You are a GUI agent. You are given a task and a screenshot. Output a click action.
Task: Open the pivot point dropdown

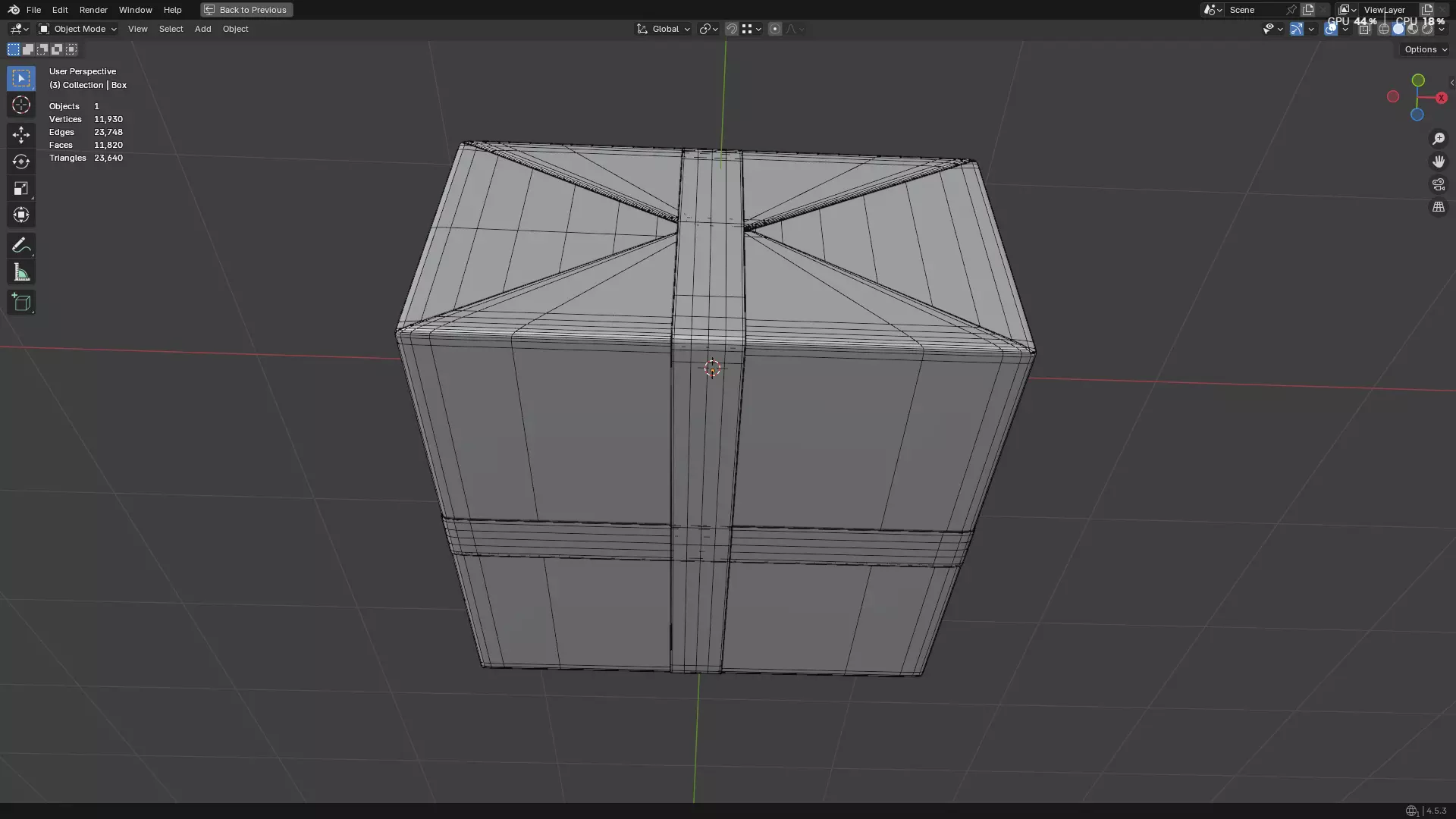pyautogui.click(x=708, y=29)
